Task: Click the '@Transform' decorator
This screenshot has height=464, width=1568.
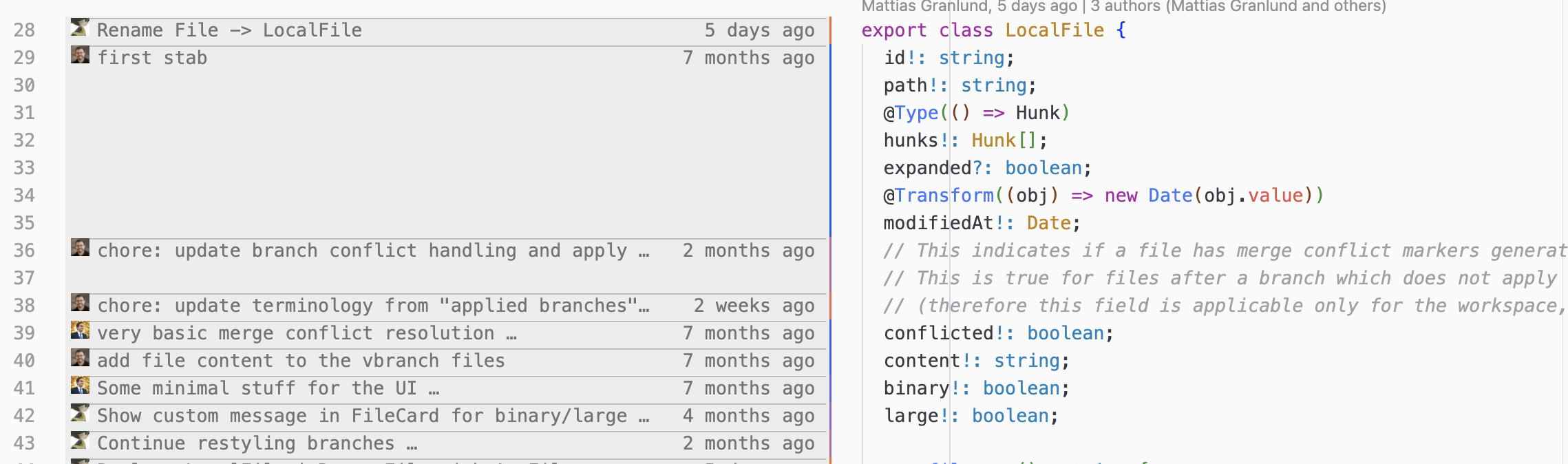Action: (x=939, y=196)
